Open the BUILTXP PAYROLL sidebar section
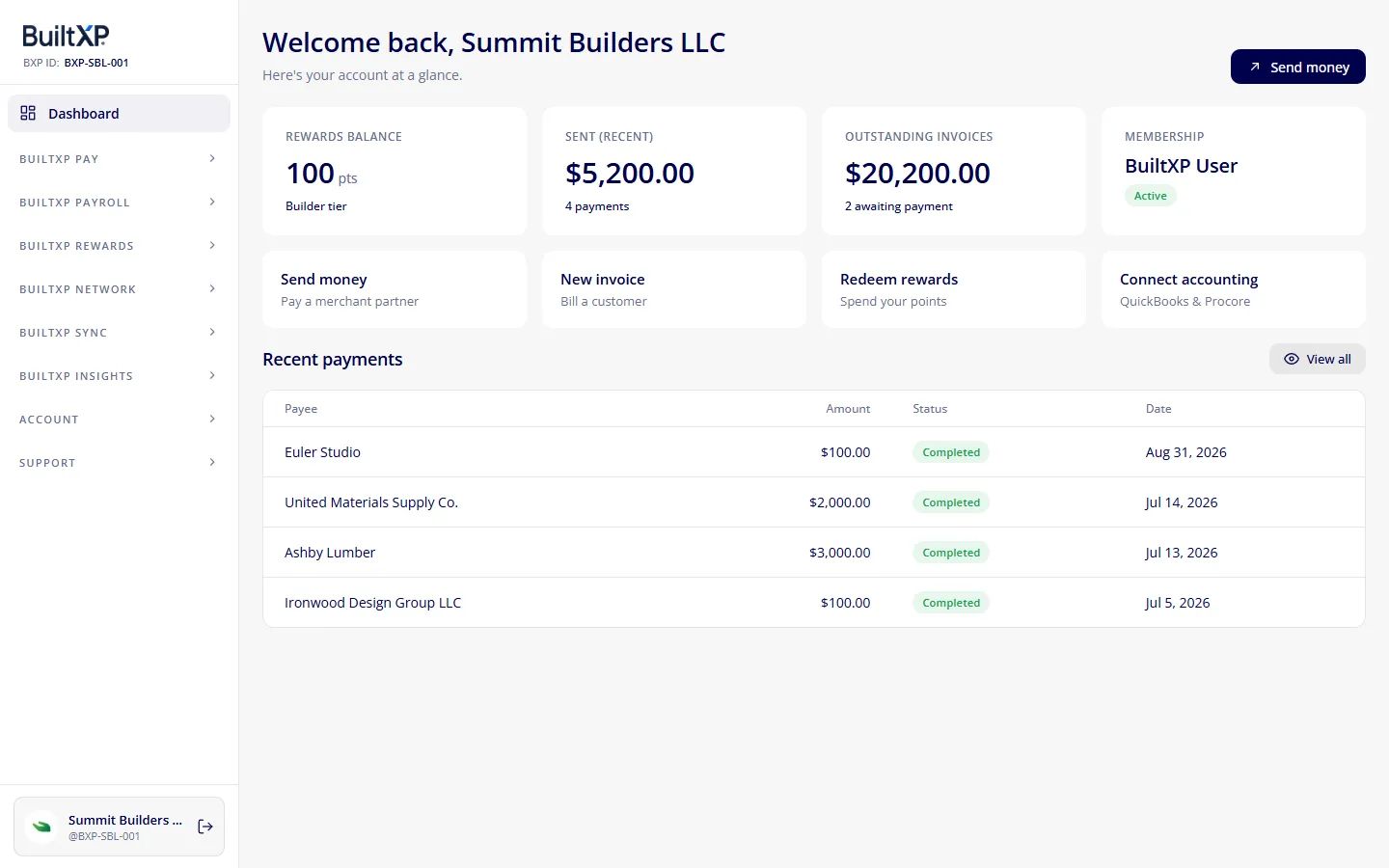Viewport: 1389px width, 868px height. click(119, 203)
